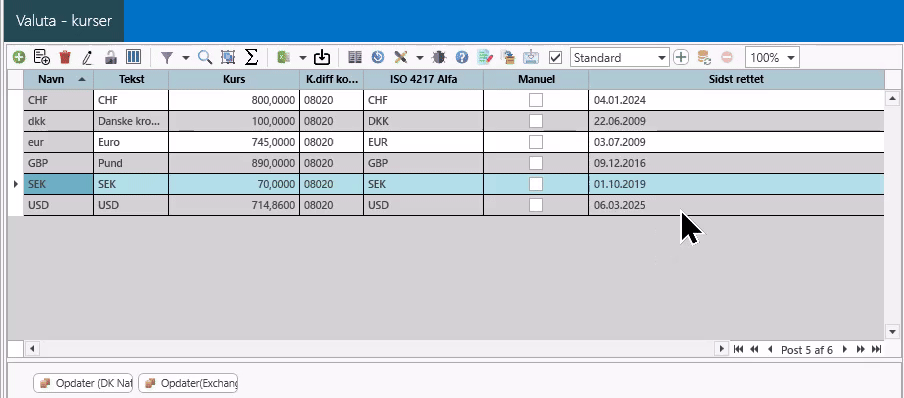The width and height of the screenshot is (904, 398).
Task: Click the grey table layout icon
Action: click(355, 57)
